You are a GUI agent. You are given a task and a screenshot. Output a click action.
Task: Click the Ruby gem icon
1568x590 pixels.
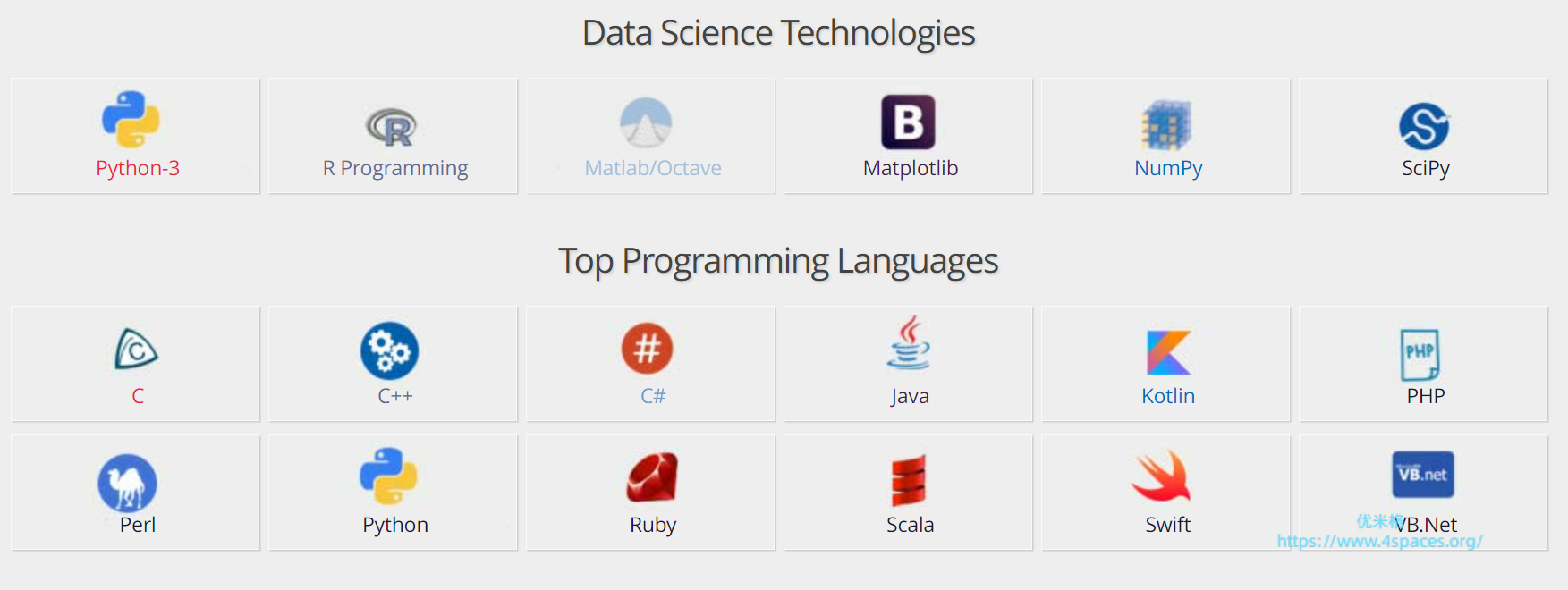[x=652, y=477]
